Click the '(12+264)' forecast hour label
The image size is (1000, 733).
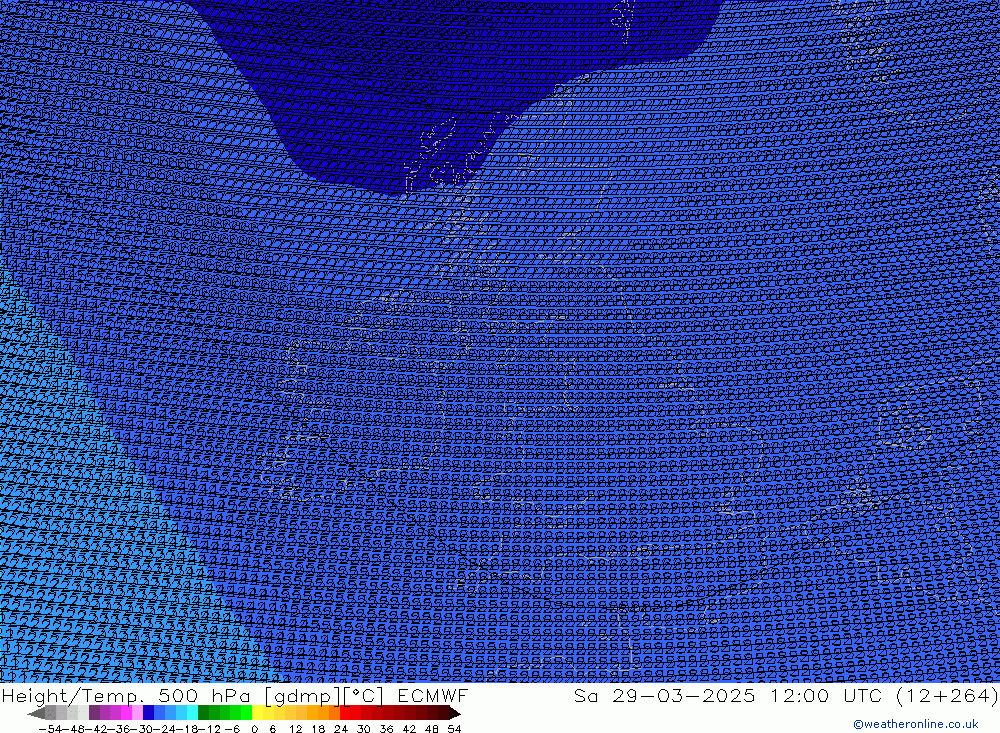click(x=947, y=696)
